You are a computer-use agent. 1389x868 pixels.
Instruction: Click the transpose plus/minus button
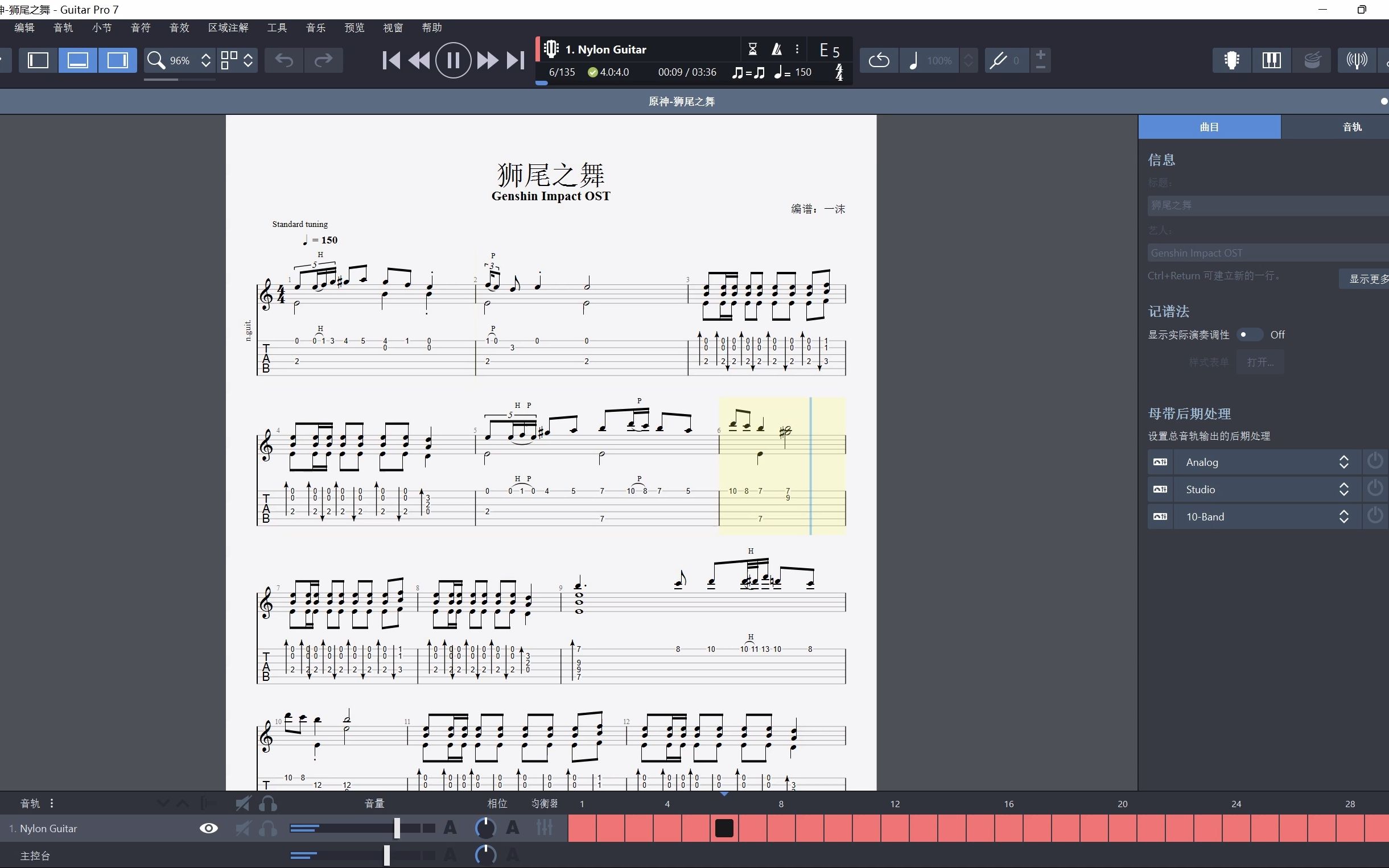click(1040, 60)
